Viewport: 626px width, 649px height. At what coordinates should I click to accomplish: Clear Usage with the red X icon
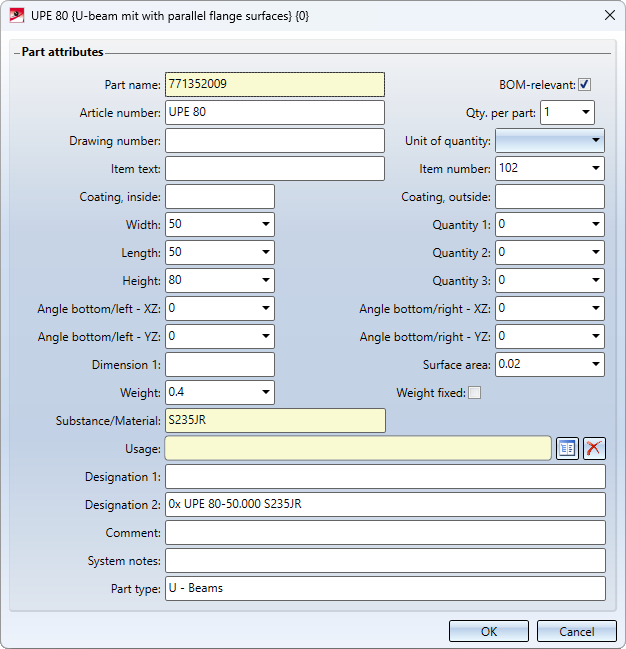594,448
